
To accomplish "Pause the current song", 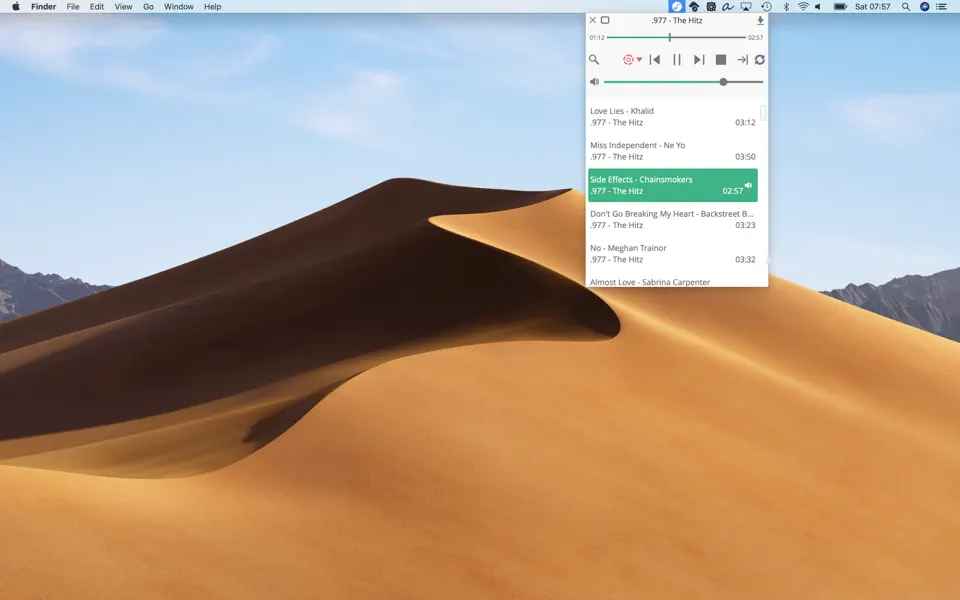I will (677, 60).
